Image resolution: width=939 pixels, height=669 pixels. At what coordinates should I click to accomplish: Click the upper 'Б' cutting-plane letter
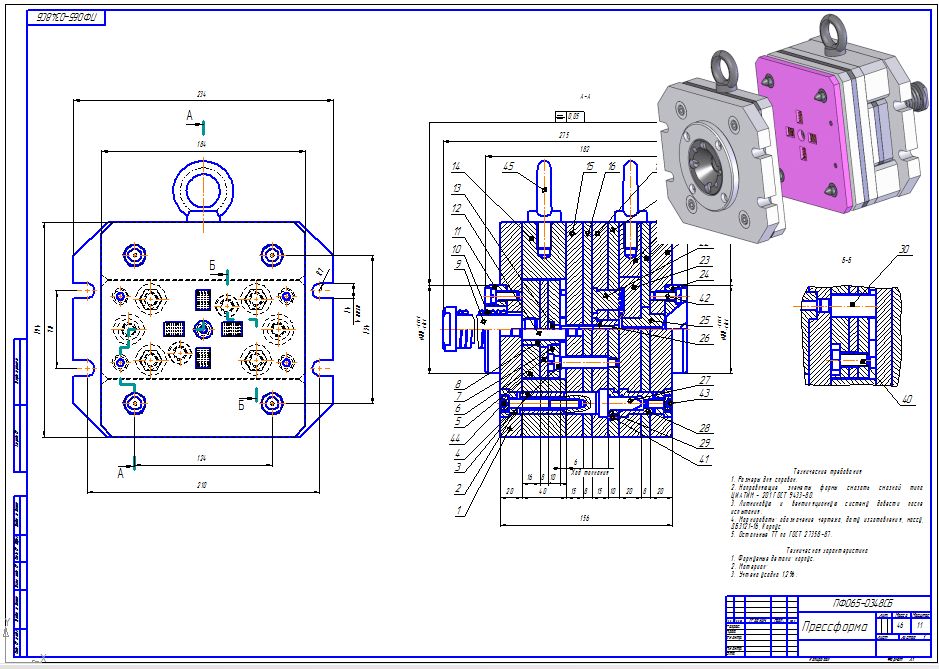tap(212, 265)
